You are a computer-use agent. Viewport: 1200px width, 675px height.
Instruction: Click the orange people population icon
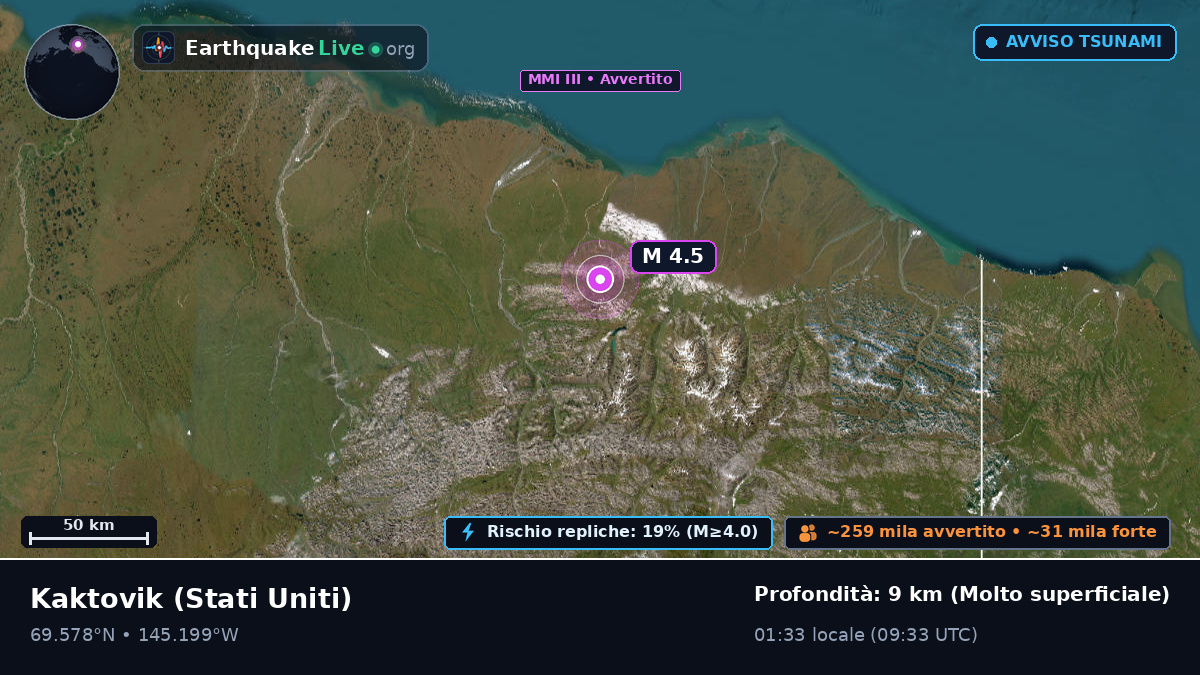coord(808,533)
